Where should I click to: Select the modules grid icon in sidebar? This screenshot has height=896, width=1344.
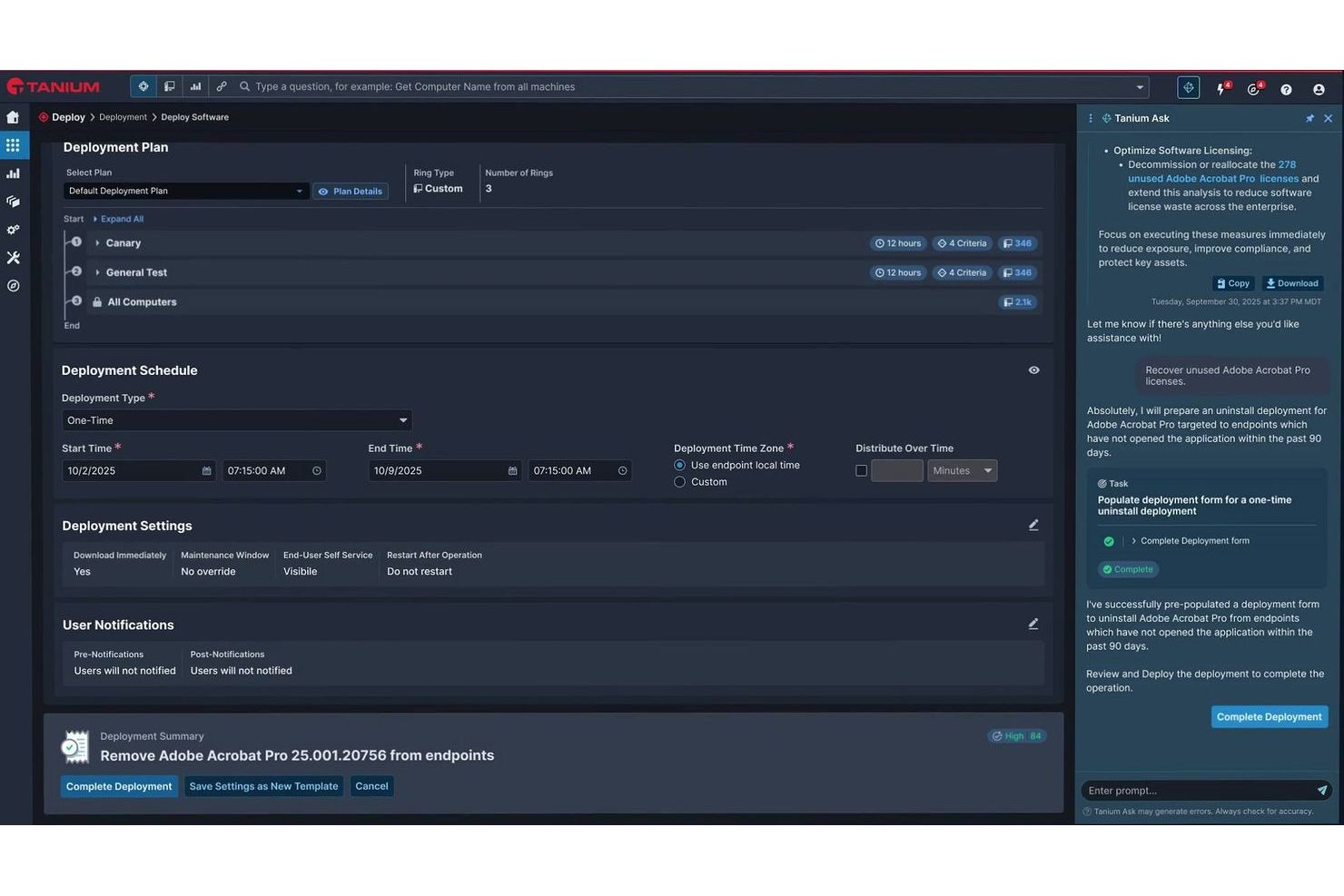(13, 144)
